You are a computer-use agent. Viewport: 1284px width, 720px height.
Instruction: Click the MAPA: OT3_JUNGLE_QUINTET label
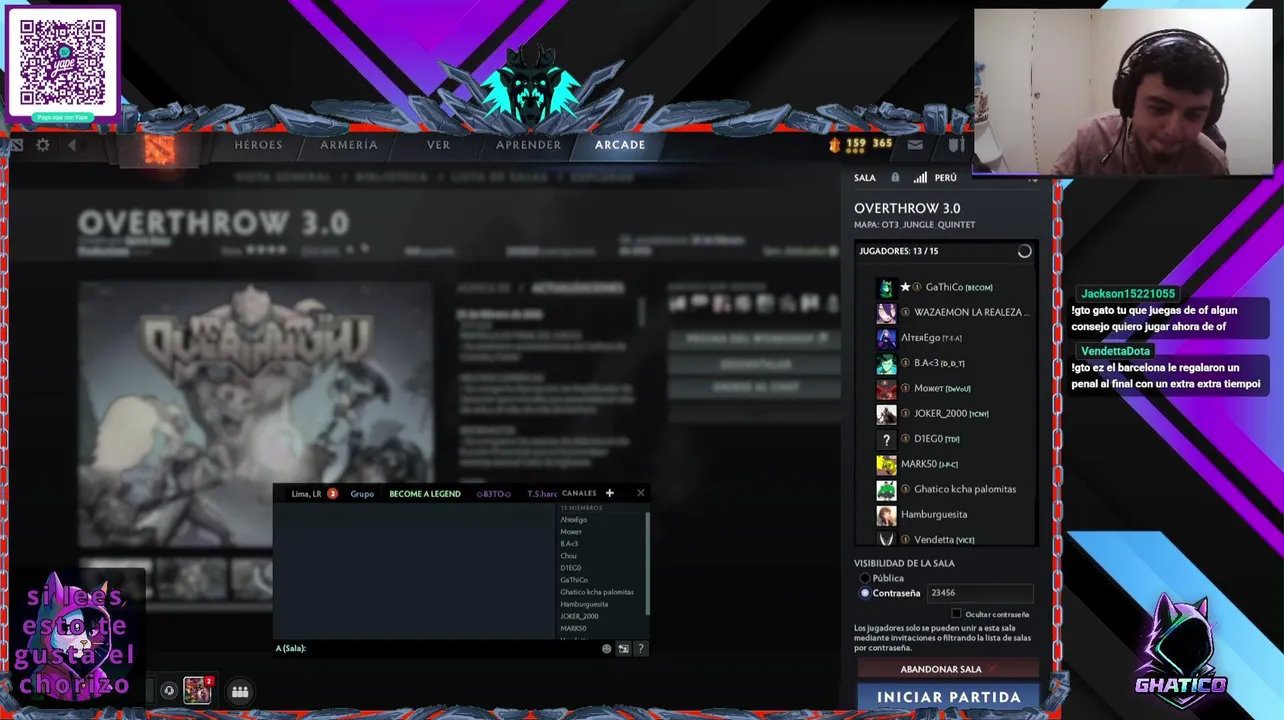(x=914, y=225)
